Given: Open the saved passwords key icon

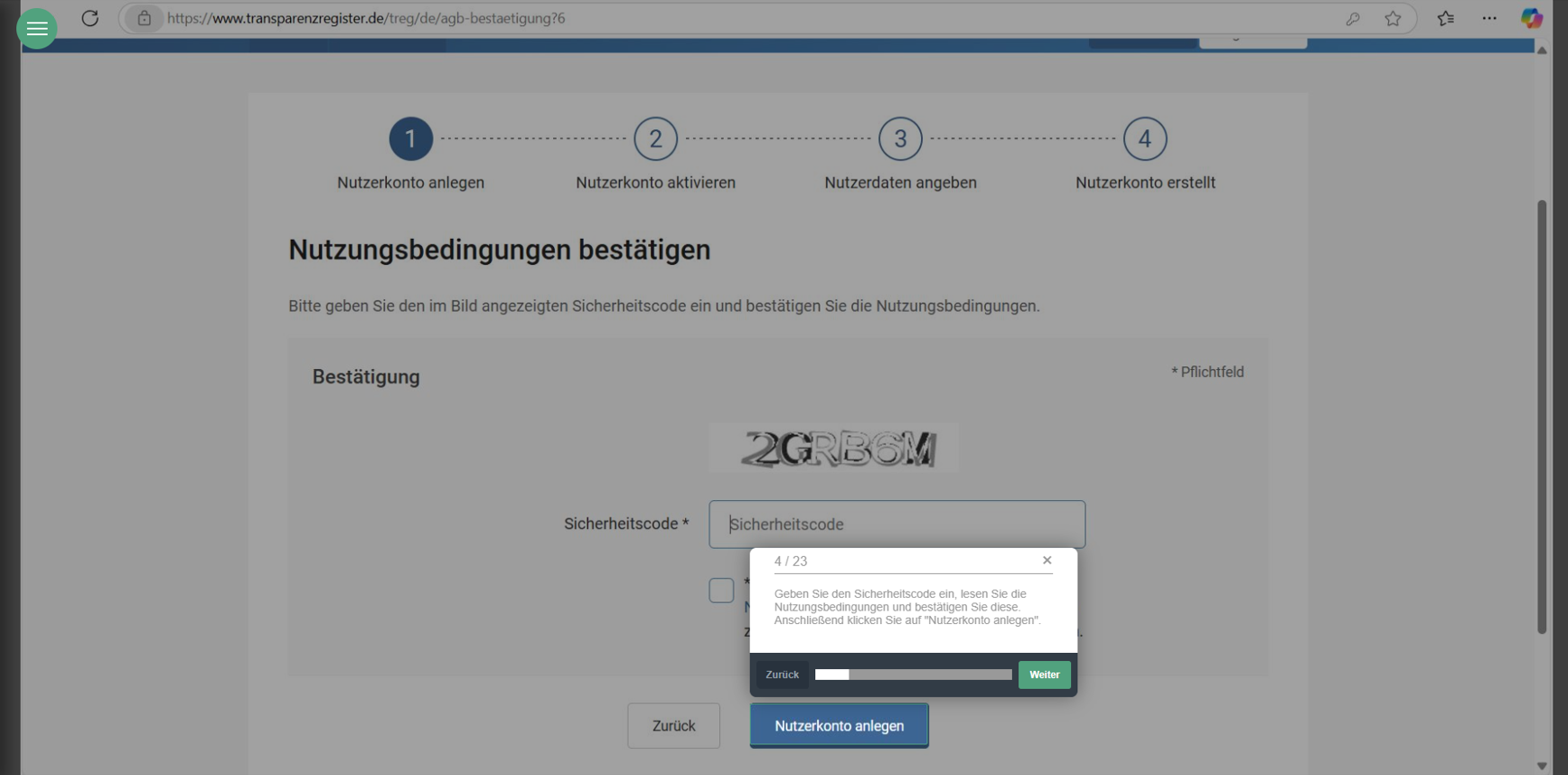Looking at the screenshot, I should click(1353, 18).
